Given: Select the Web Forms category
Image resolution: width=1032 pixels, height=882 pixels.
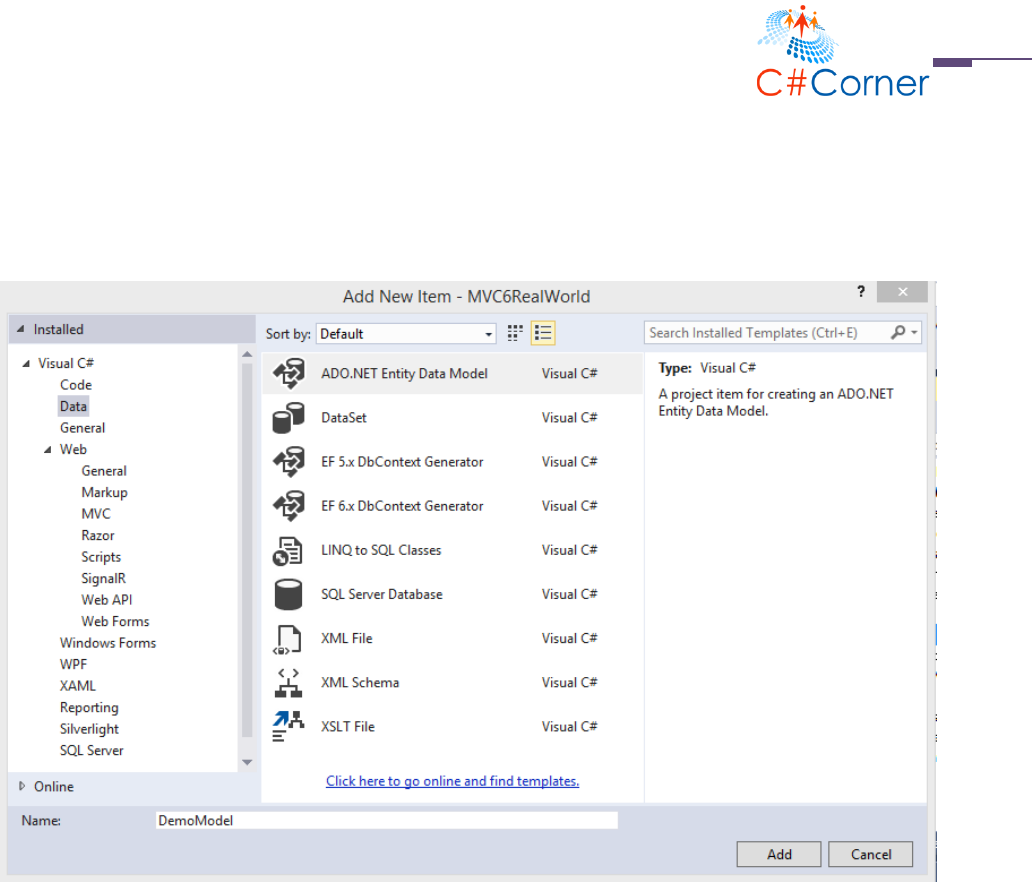Looking at the screenshot, I should point(115,621).
